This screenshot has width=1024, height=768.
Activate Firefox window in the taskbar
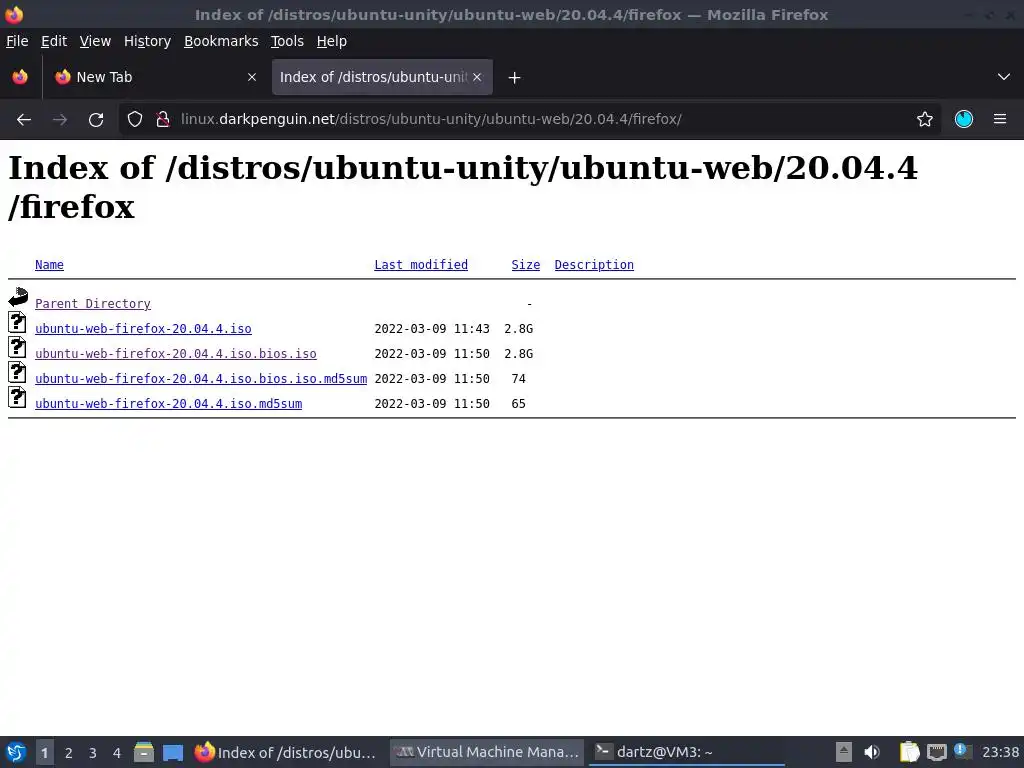pyautogui.click(x=287, y=752)
